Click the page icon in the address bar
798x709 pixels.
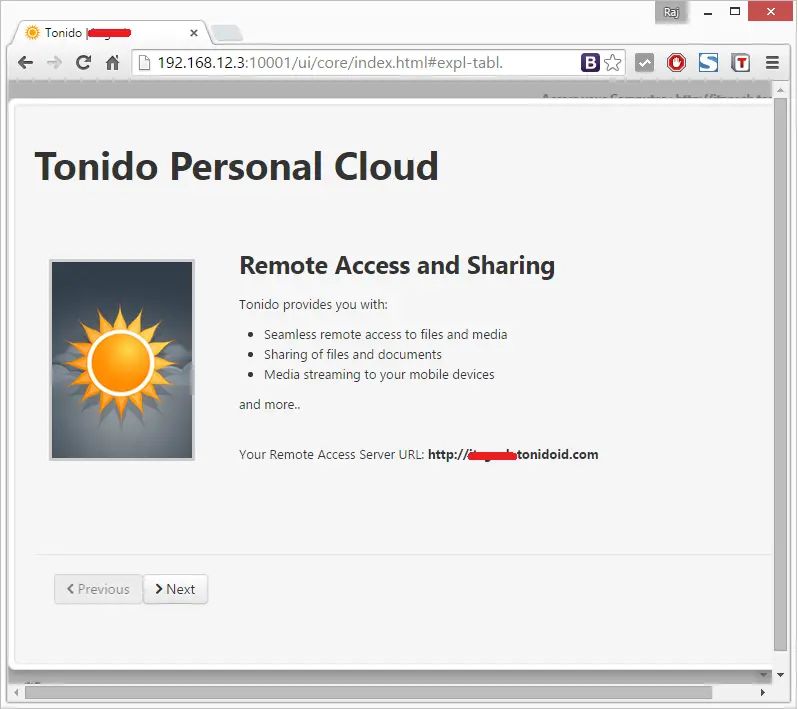pos(145,63)
